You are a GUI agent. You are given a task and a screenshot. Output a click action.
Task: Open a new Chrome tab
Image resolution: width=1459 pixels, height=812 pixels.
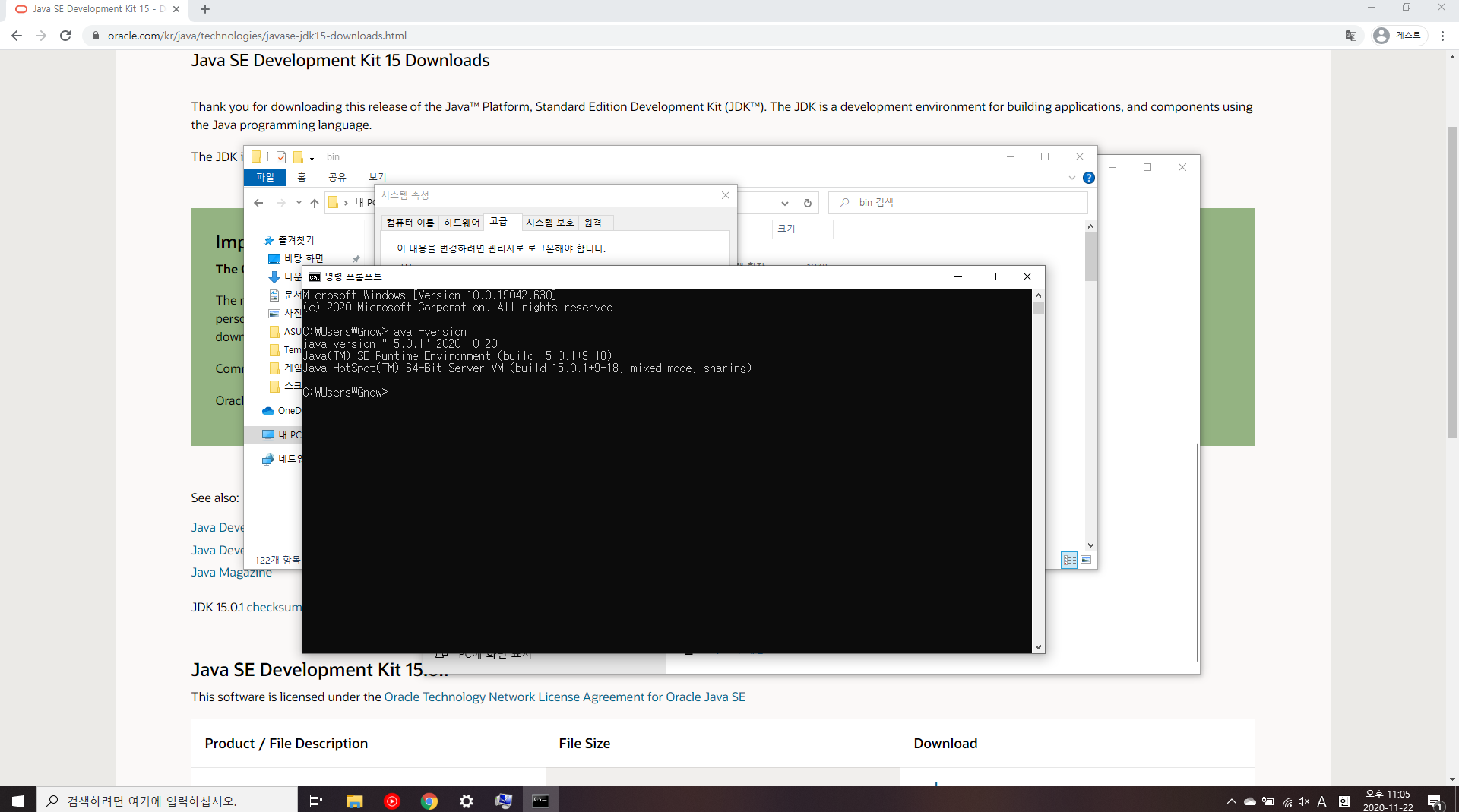tap(205, 9)
